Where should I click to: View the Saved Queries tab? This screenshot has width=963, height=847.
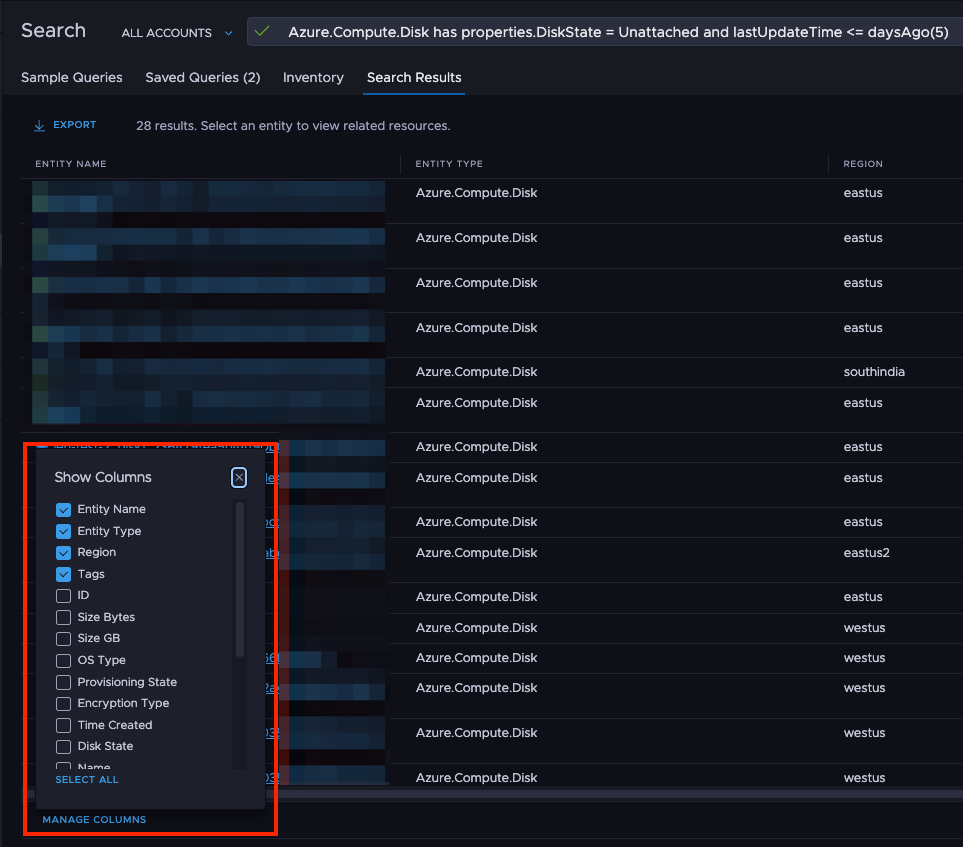[202, 77]
